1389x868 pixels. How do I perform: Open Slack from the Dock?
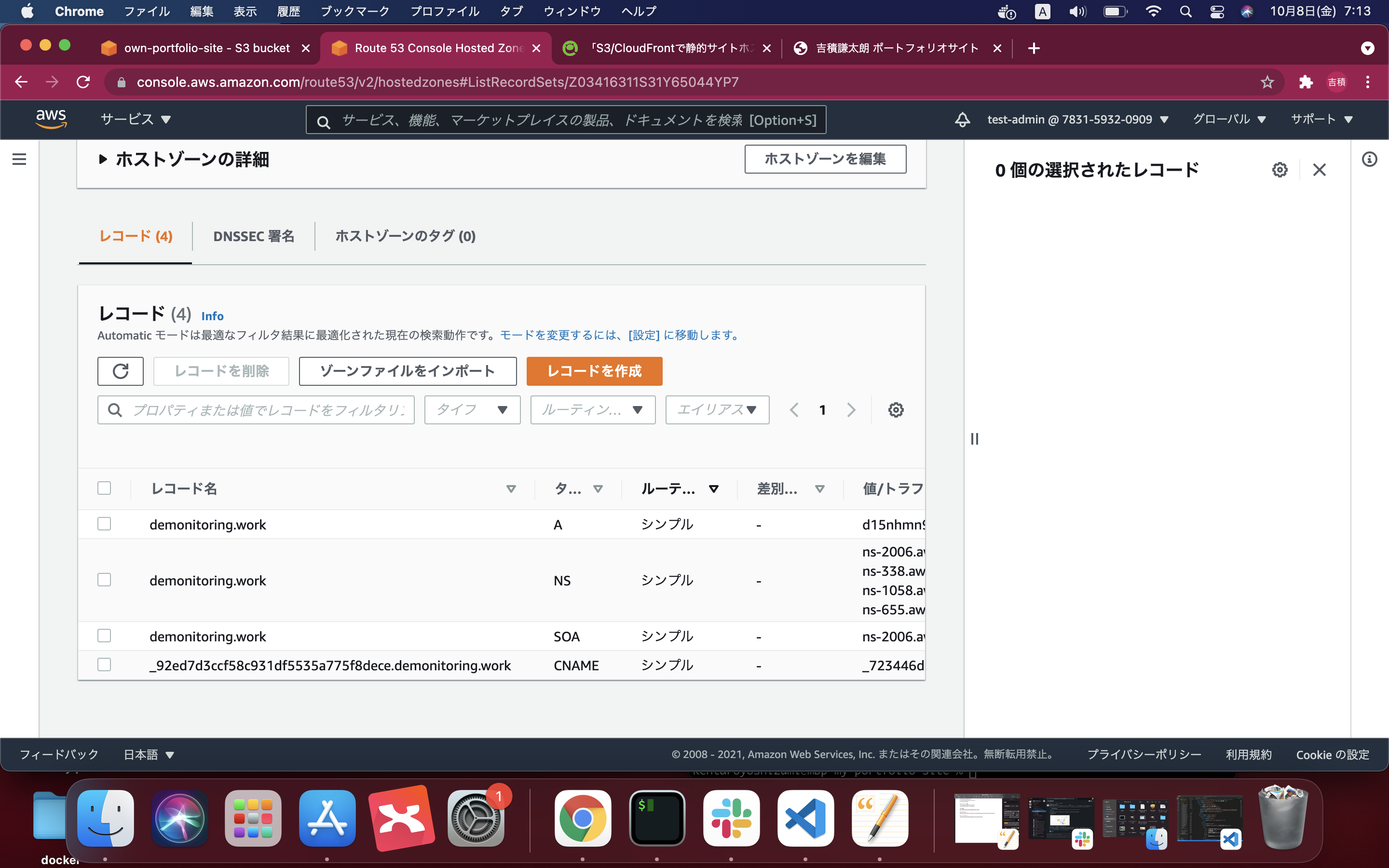731,817
